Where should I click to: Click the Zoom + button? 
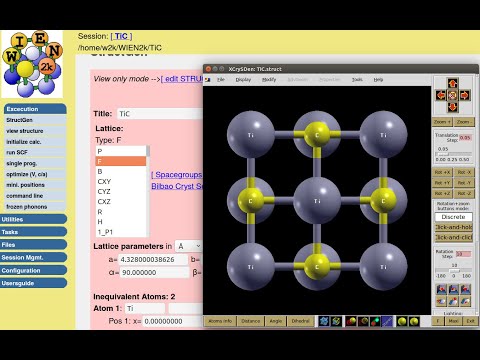442,122
